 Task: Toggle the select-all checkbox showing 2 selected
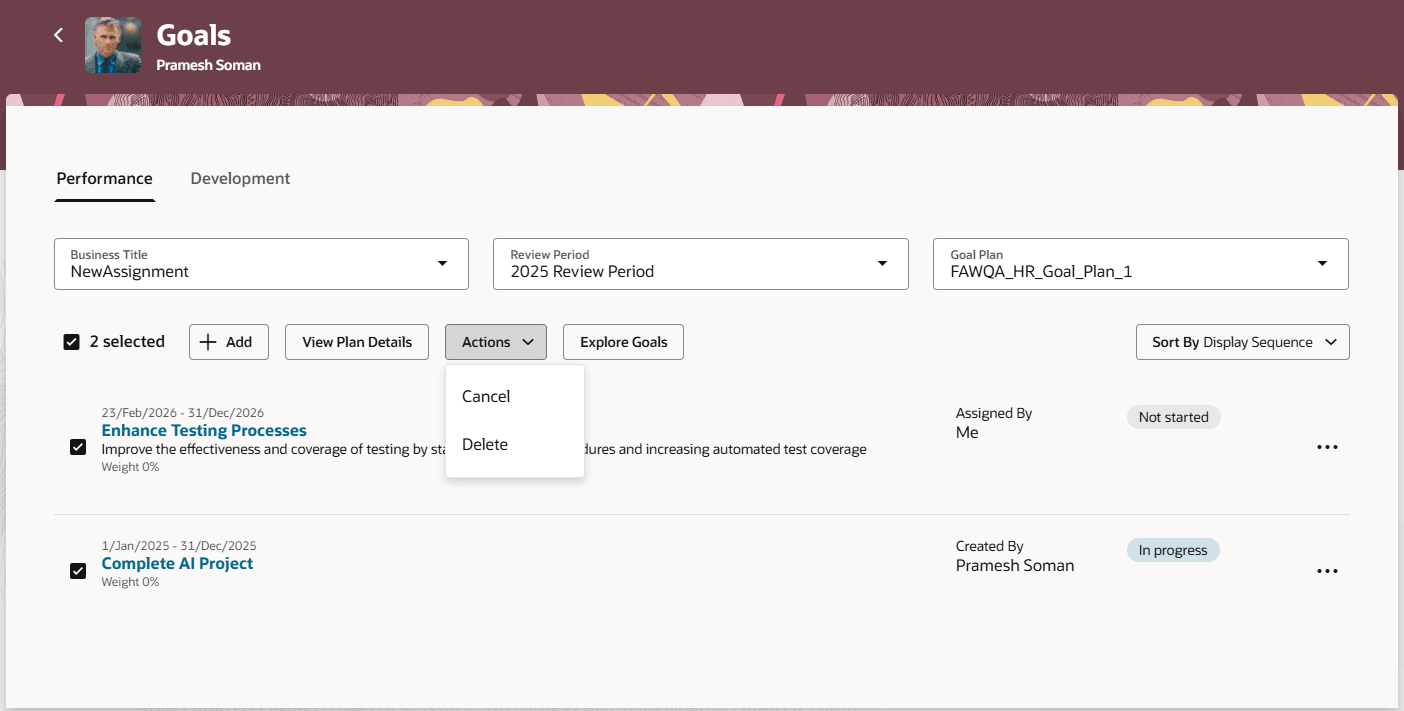(x=71, y=341)
